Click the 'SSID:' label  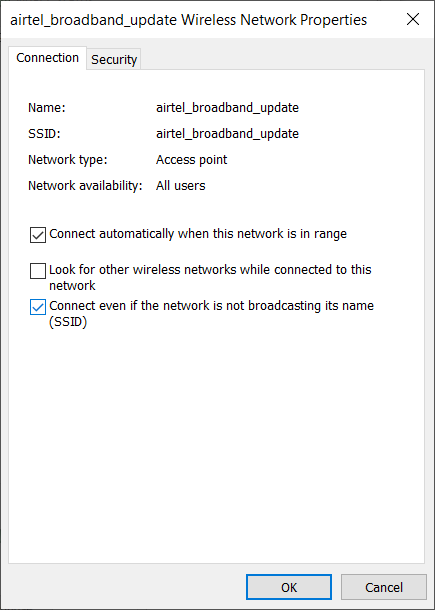pyautogui.click(x=45, y=134)
